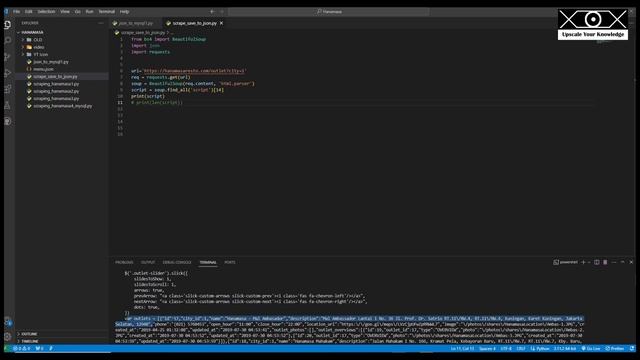Click the Ln 11 Col cursor position indicator
640x360 pixels.
click(462, 349)
